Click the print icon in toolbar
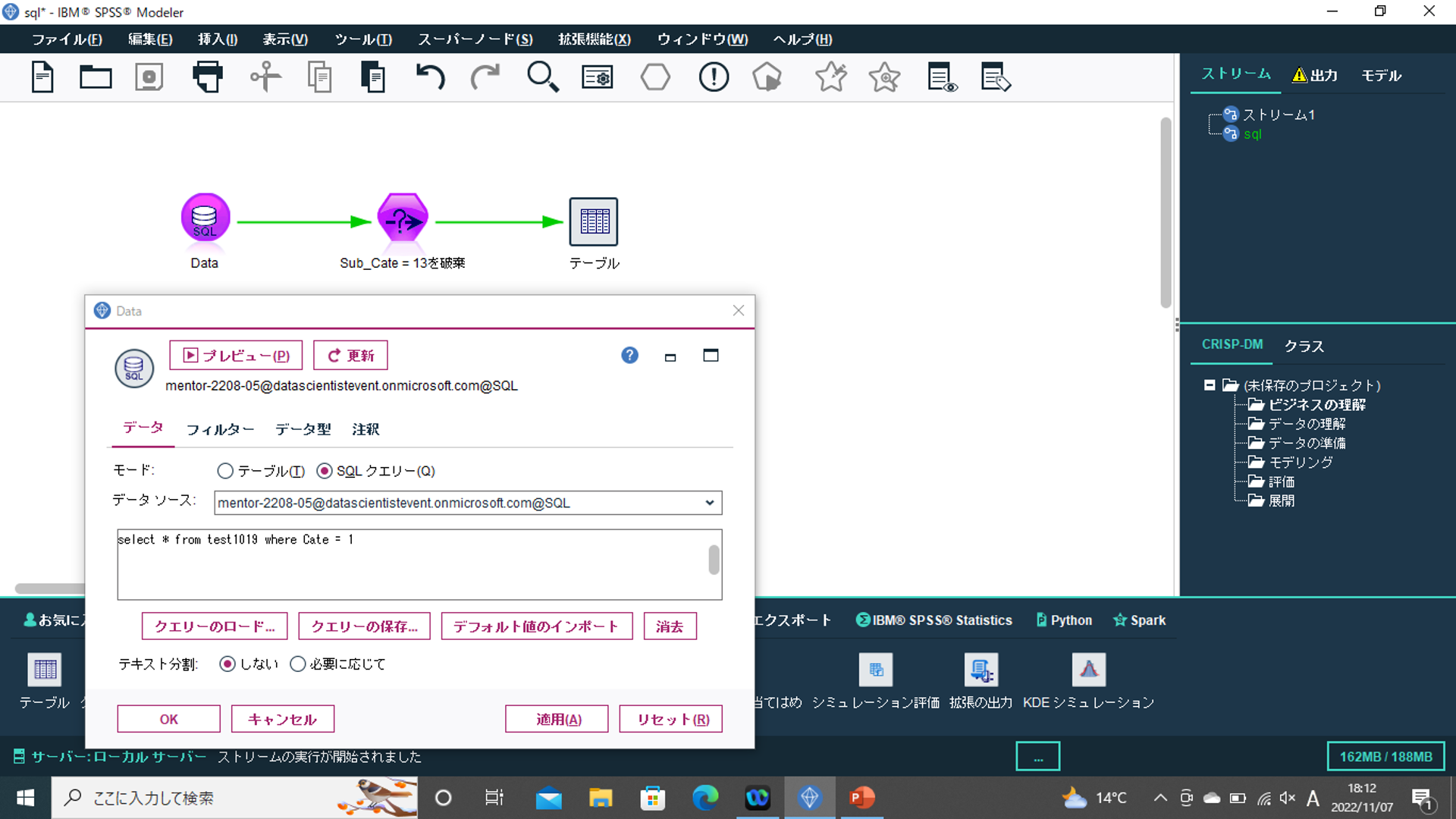 tap(207, 77)
